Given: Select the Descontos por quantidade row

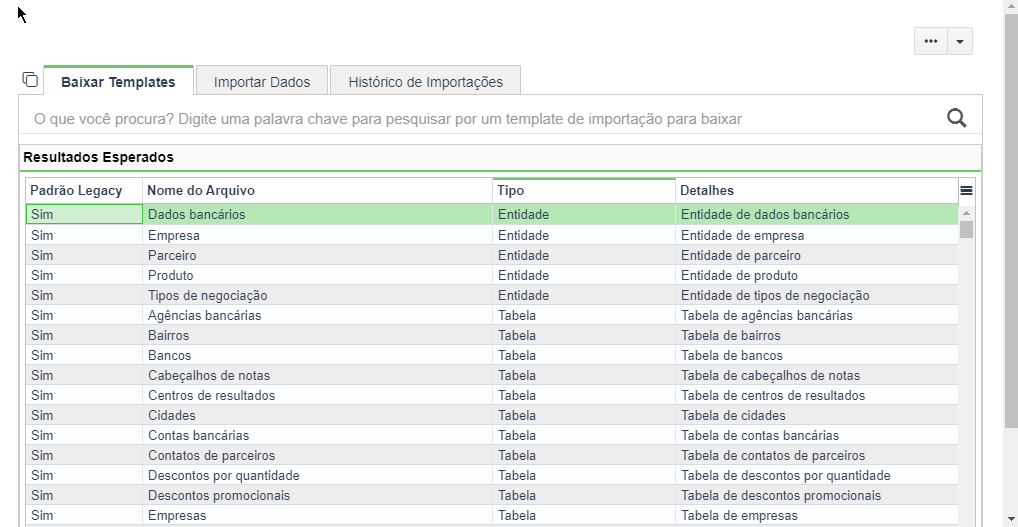Looking at the screenshot, I should pyautogui.click(x=491, y=476).
